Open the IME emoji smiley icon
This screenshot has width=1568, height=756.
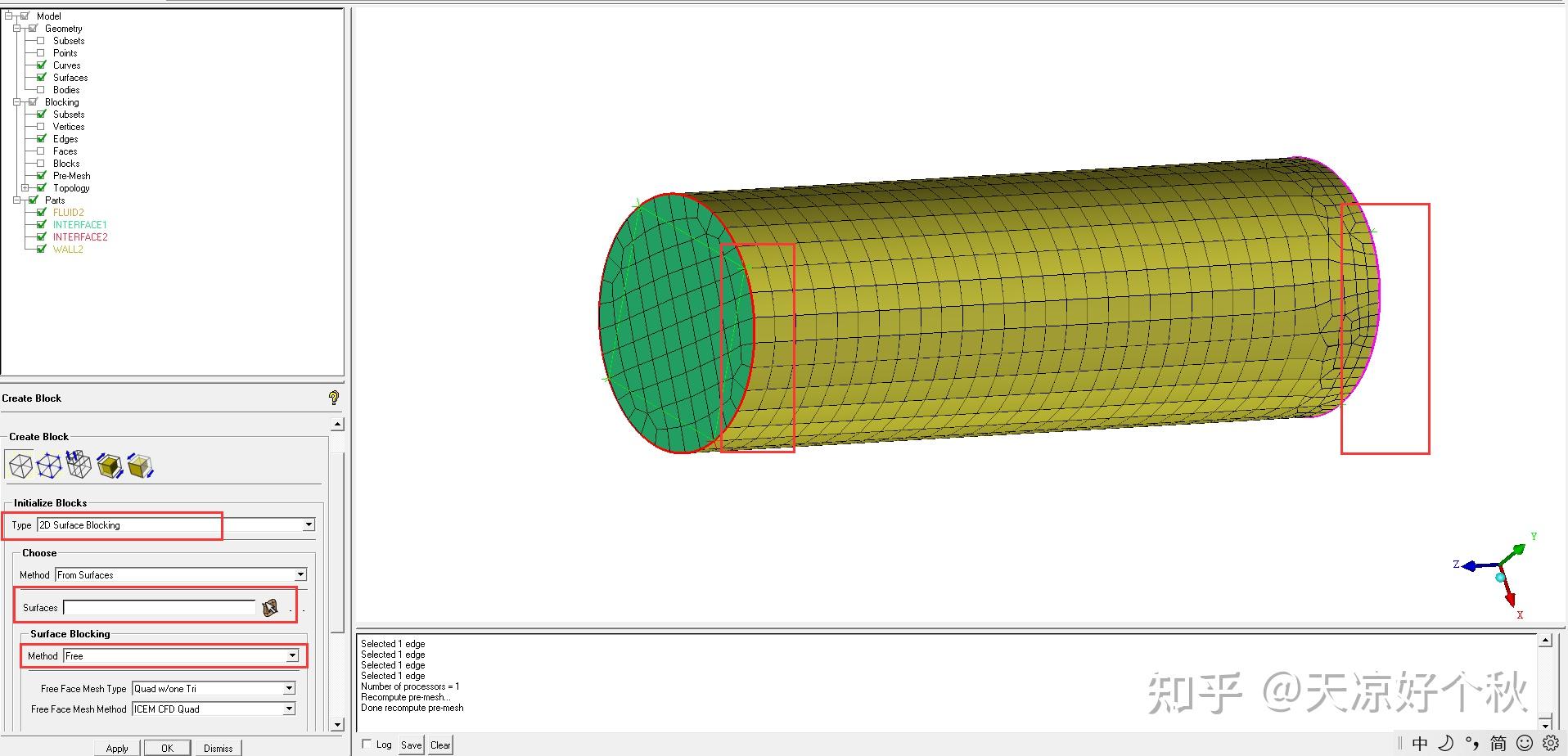(1525, 743)
